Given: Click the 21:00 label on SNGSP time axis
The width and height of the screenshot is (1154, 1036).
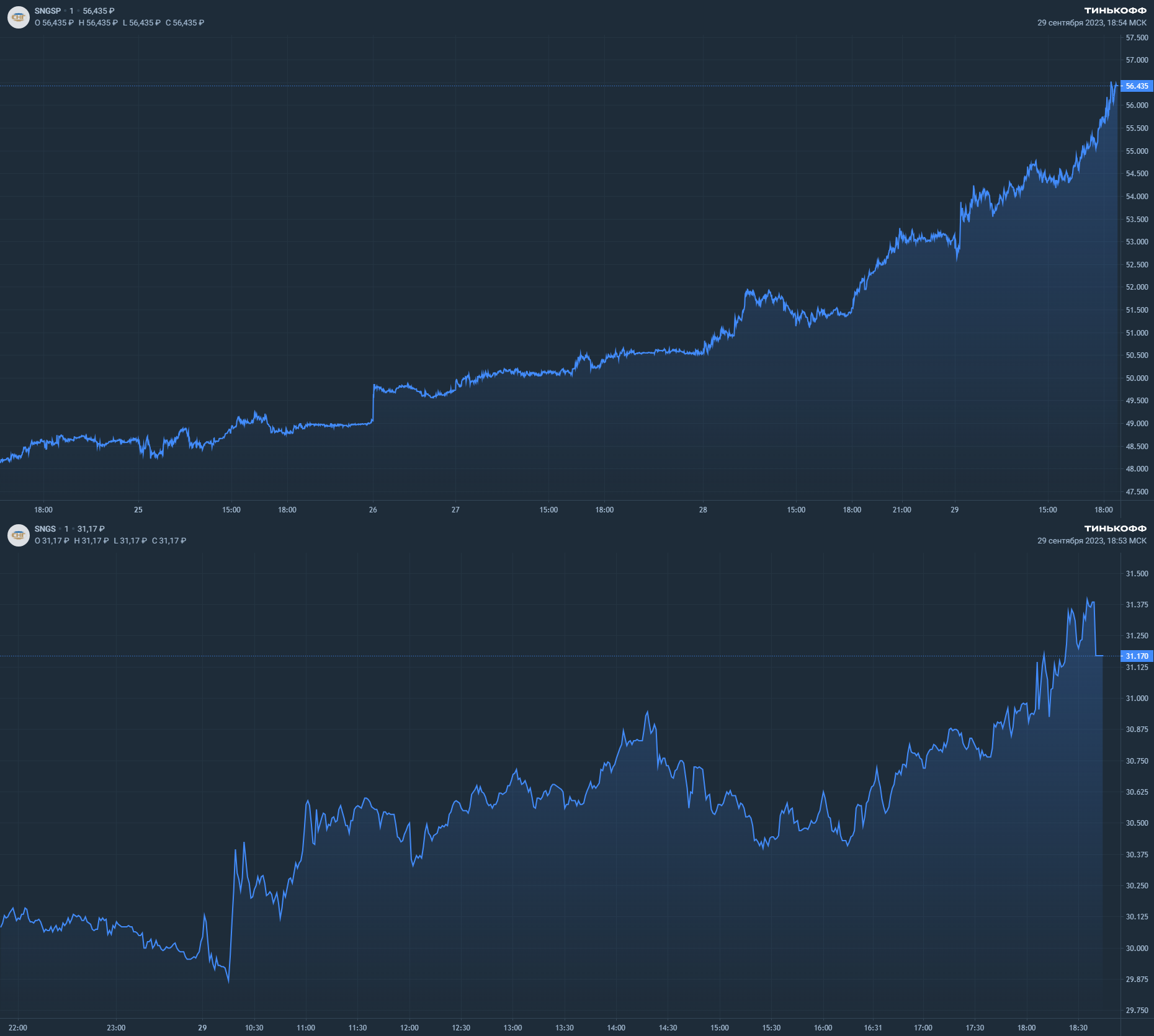Looking at the screenshot, I should tap(901, 510).
